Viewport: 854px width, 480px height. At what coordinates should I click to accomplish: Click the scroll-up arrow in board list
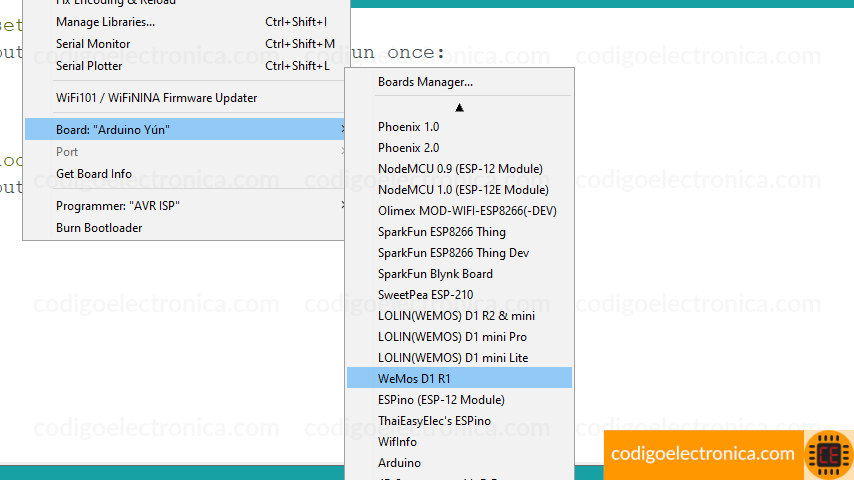(459, 108)
